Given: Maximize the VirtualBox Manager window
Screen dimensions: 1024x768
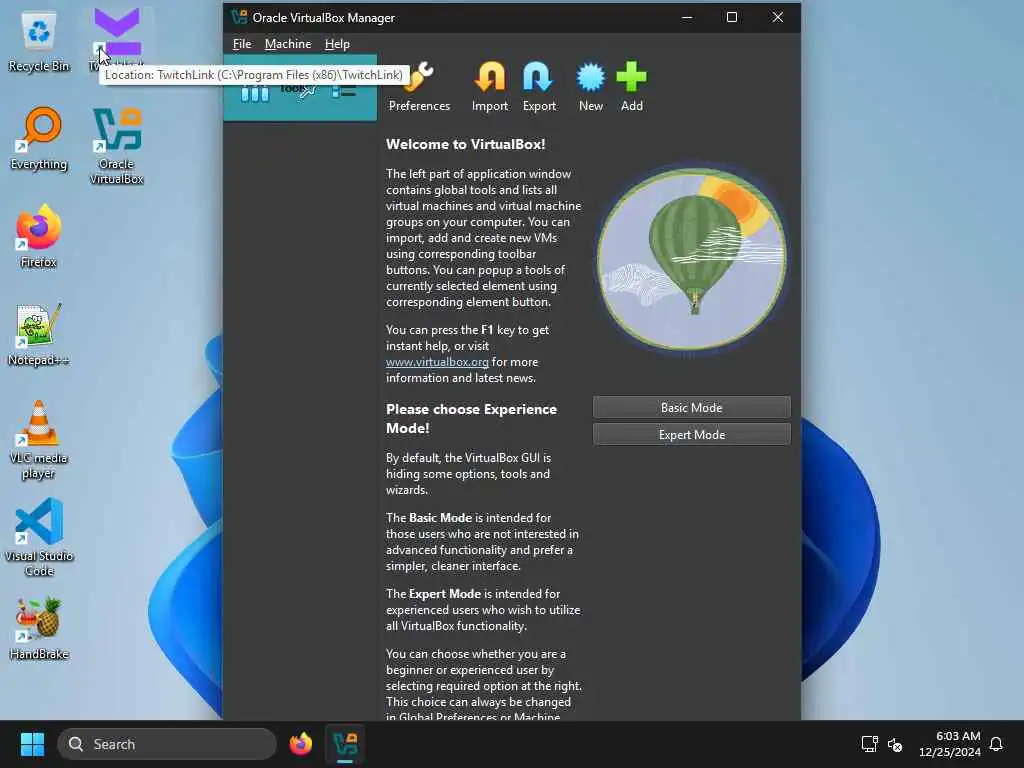Looking at the screenshot, I should [x=731, y=18].
